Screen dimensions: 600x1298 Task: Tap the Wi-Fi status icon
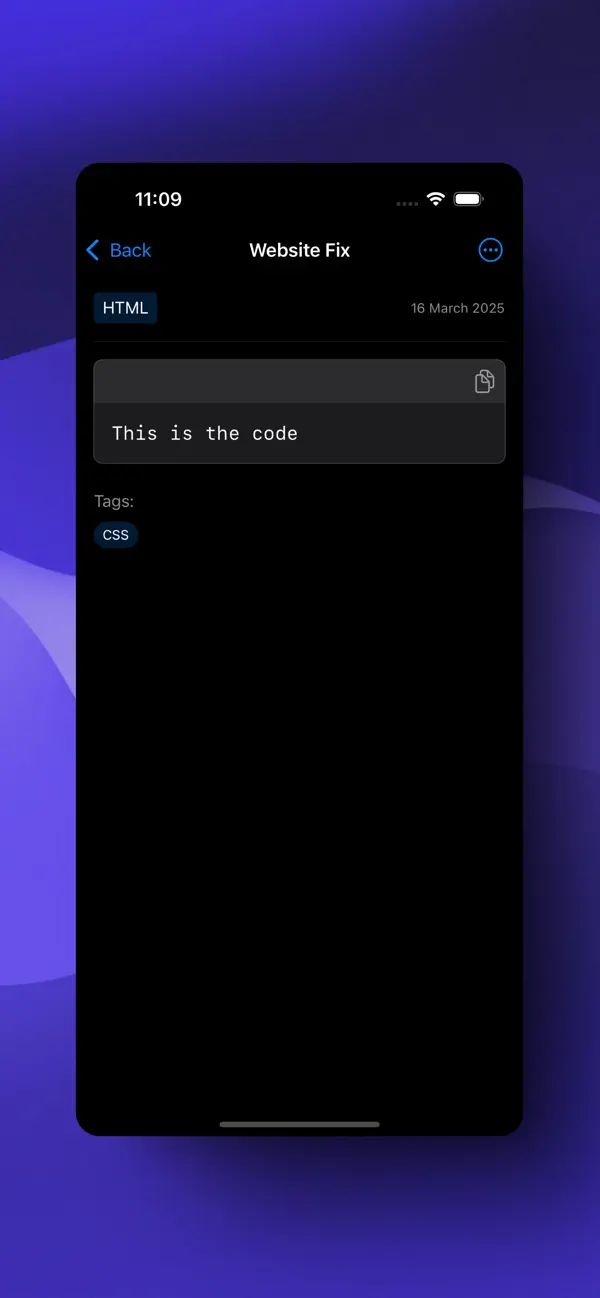[435, 199]
